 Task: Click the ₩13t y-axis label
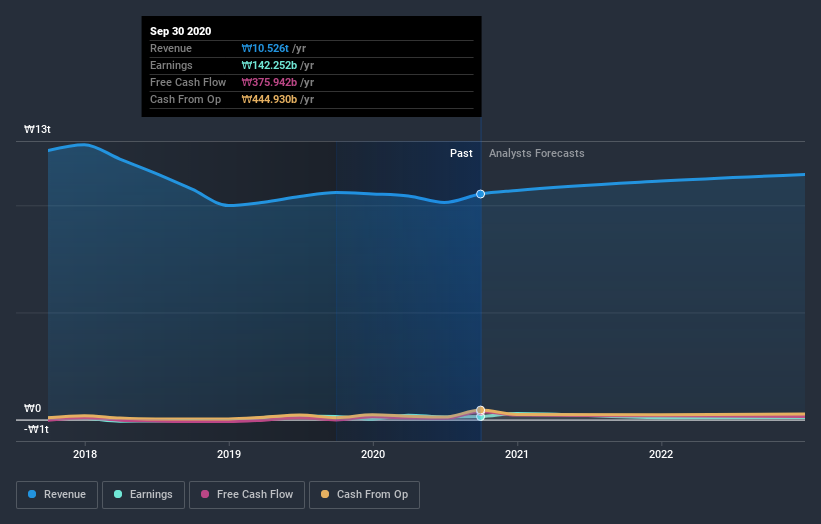[37, 129]
